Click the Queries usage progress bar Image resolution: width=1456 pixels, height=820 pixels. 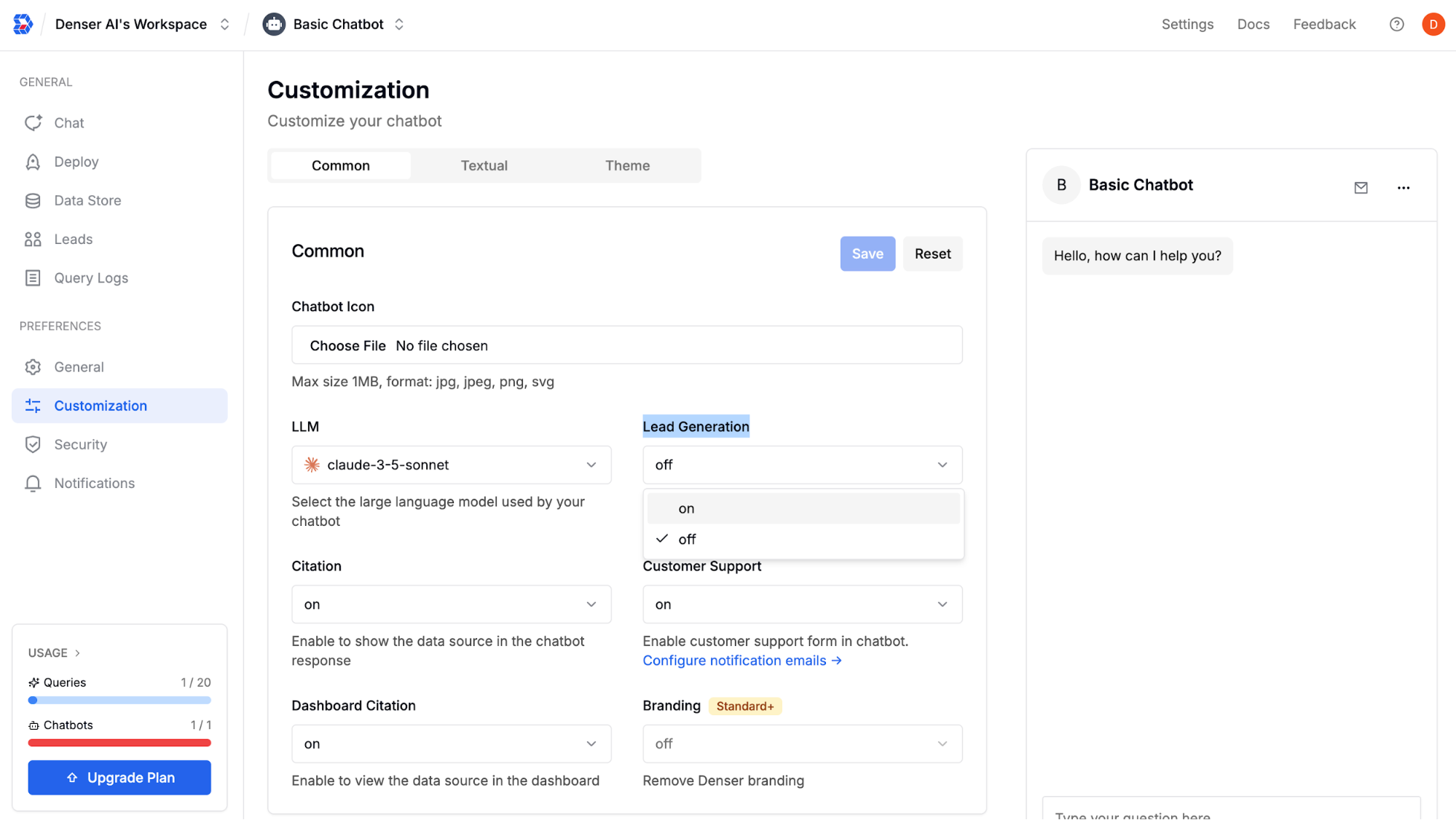pos(119,700)
